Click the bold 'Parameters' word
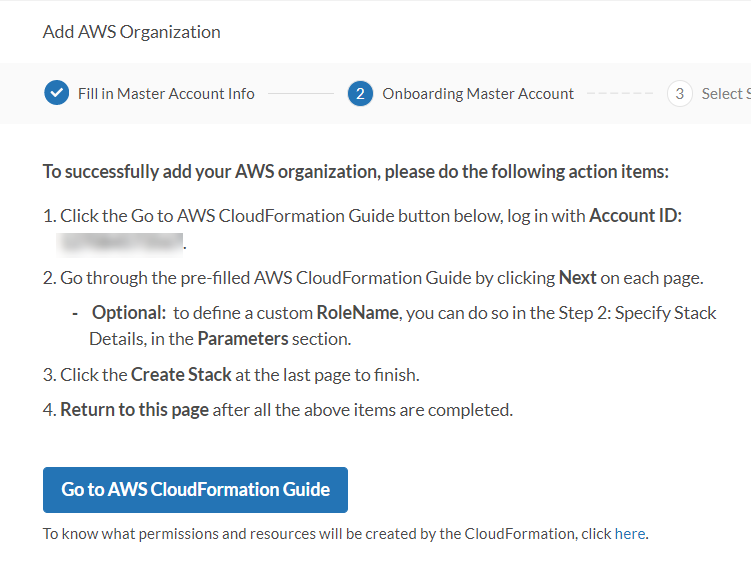 tap(243, 339)
